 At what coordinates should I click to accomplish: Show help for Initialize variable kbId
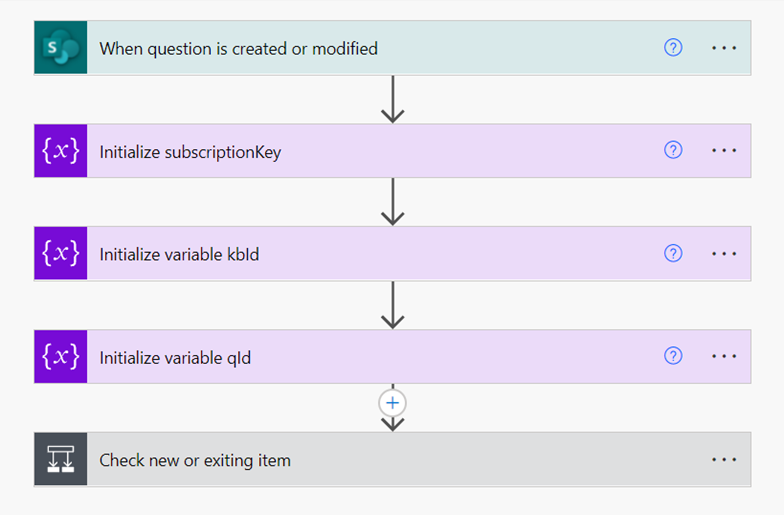point(673,254)
